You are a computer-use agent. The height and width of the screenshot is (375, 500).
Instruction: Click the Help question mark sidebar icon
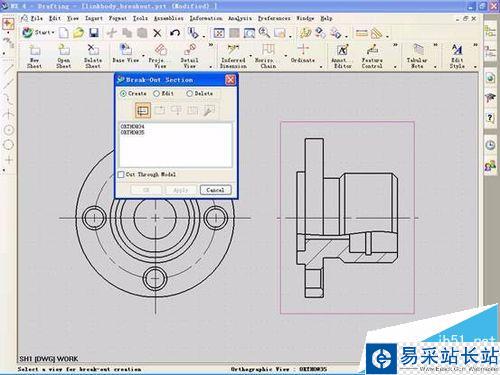coord(490,118)
